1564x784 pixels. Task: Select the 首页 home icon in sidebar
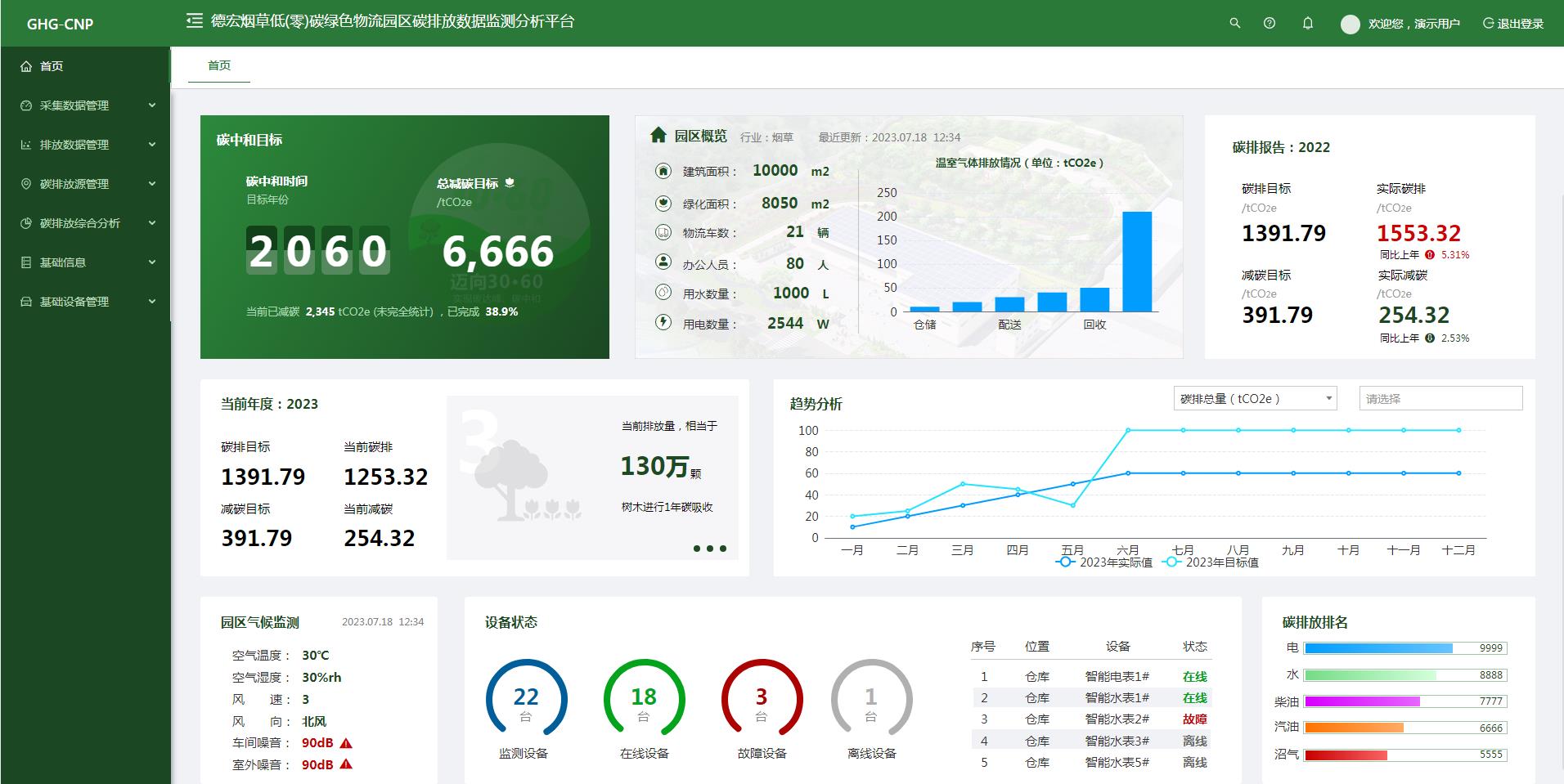coord(27,66)
